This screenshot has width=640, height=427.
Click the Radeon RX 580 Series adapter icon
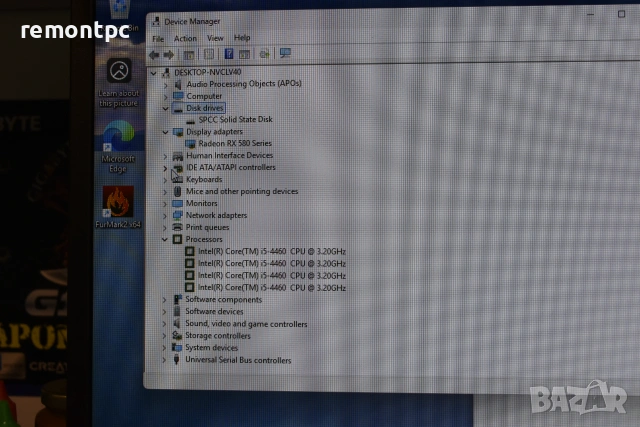(x=190, y=144)
